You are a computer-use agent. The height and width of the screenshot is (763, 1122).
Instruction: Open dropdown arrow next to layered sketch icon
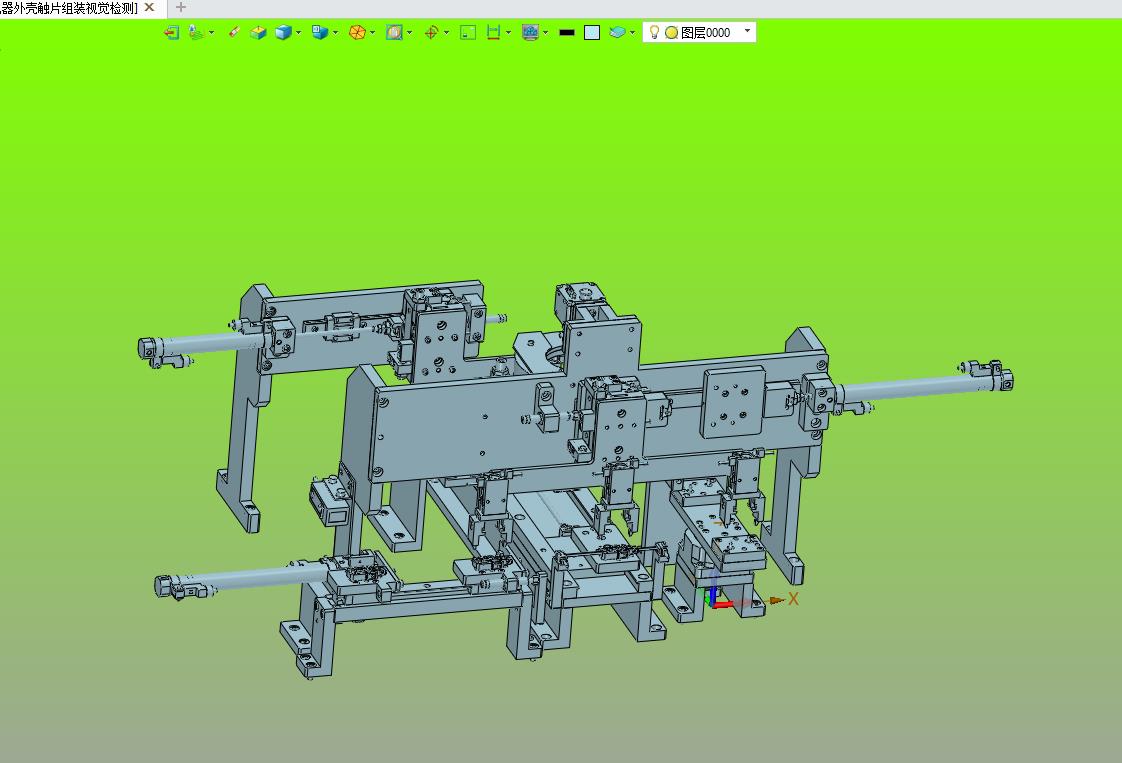[211, 32]
